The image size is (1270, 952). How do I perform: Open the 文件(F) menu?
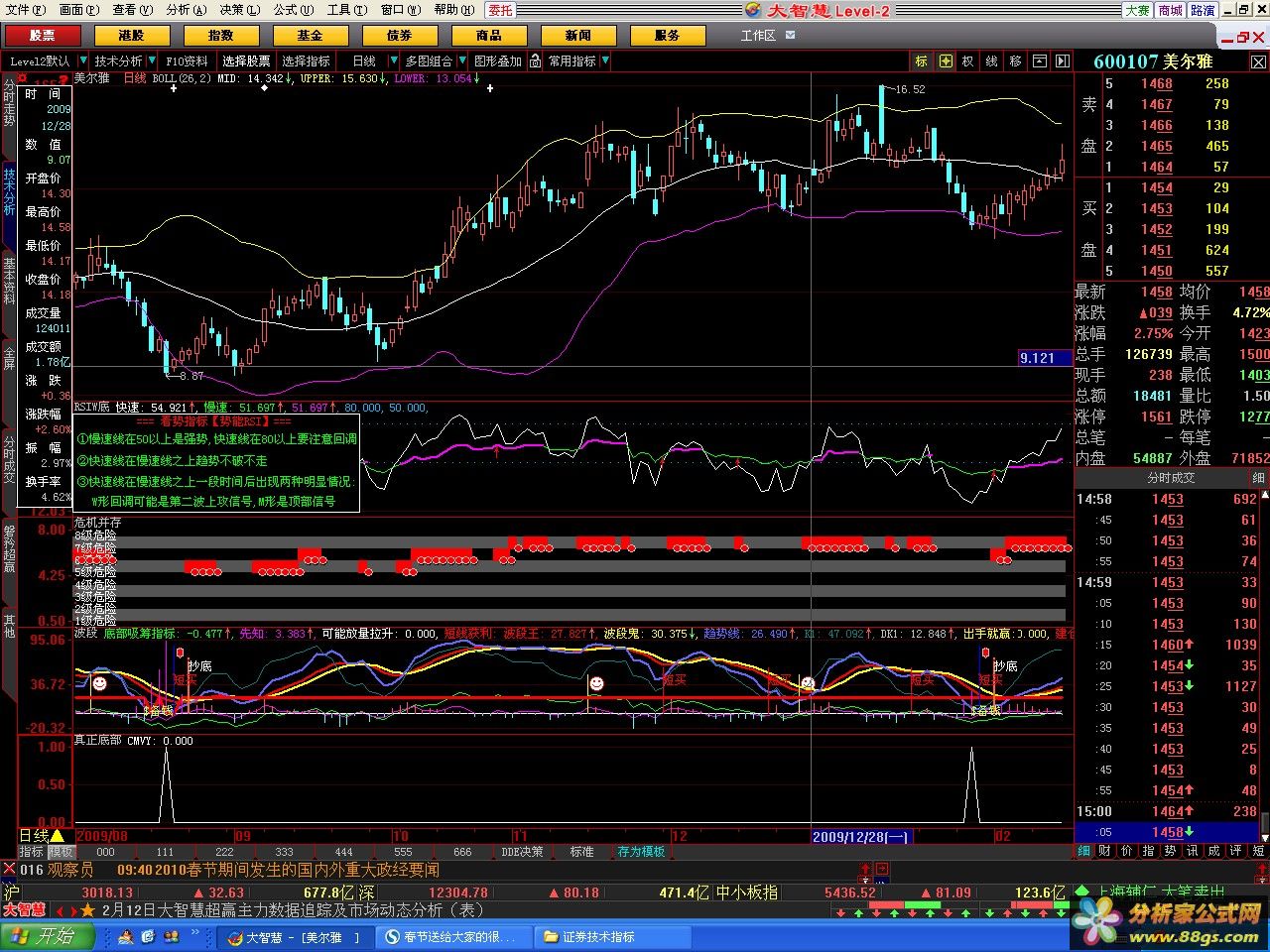[25, 10]
